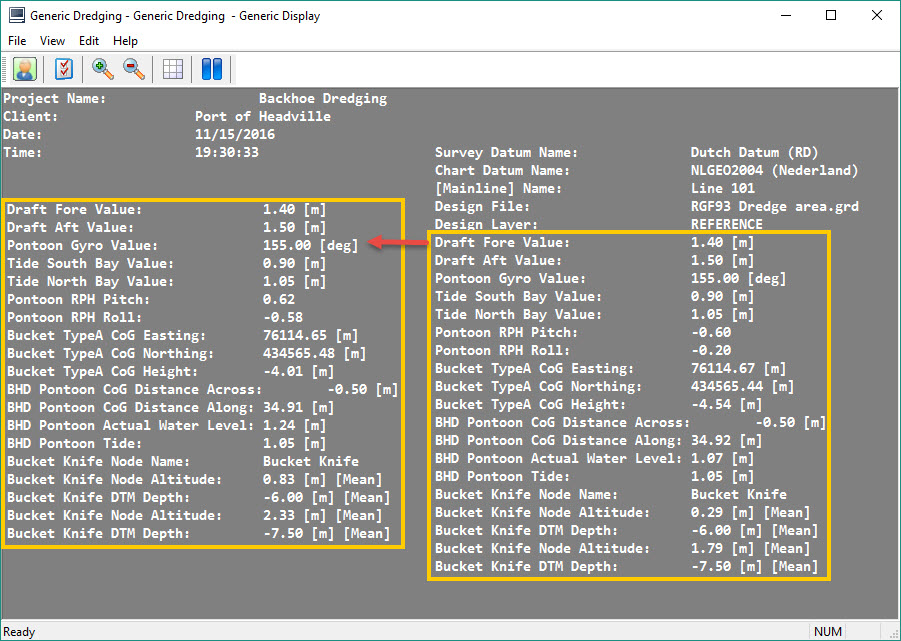This screenshot has height=641, width=901.
Task: Select the Design File RGF93 Dredge area.grd text
Action: [774, 207]
